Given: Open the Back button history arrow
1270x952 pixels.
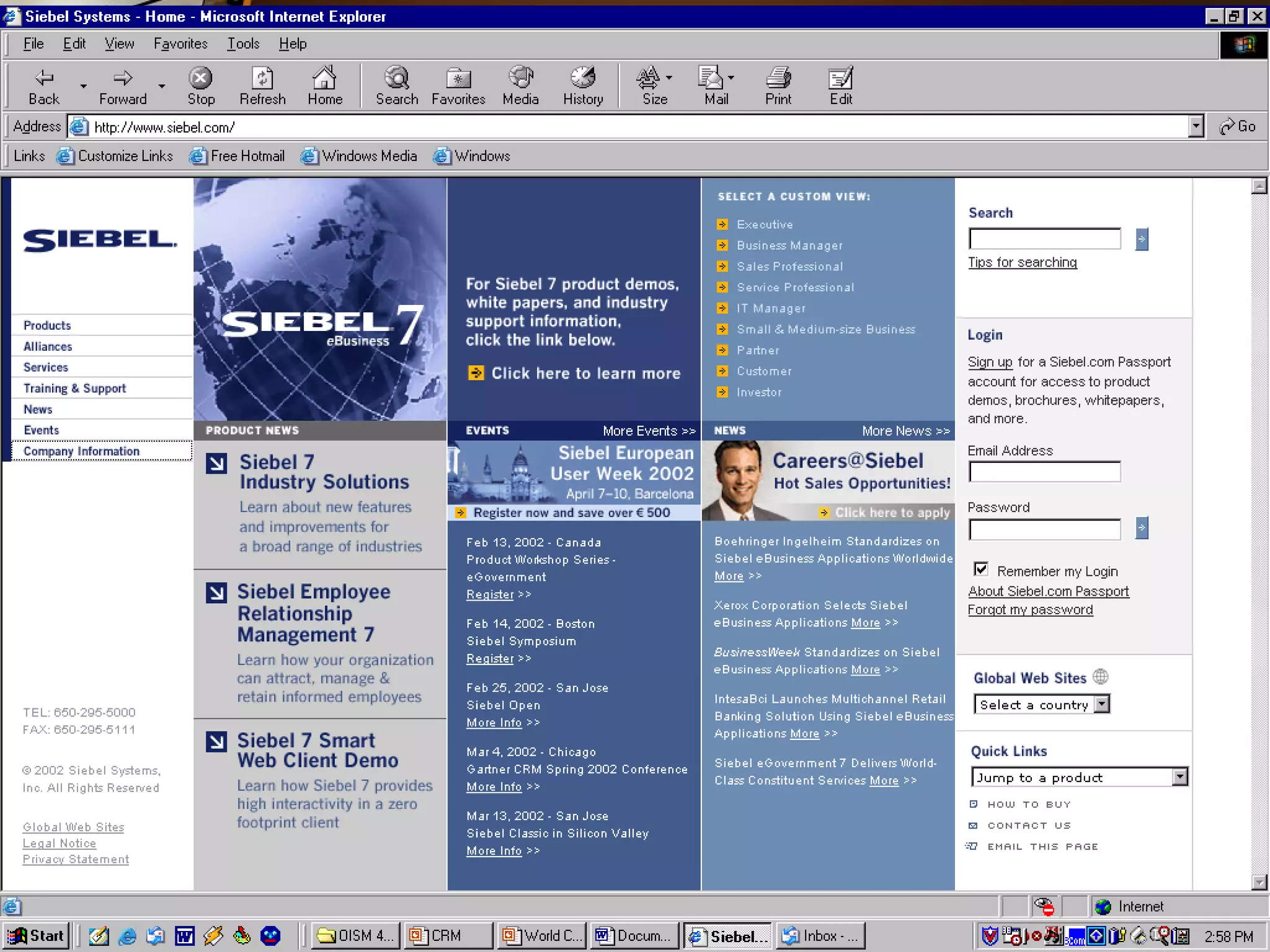Looking at the screenshot, I should pos(83,86).
